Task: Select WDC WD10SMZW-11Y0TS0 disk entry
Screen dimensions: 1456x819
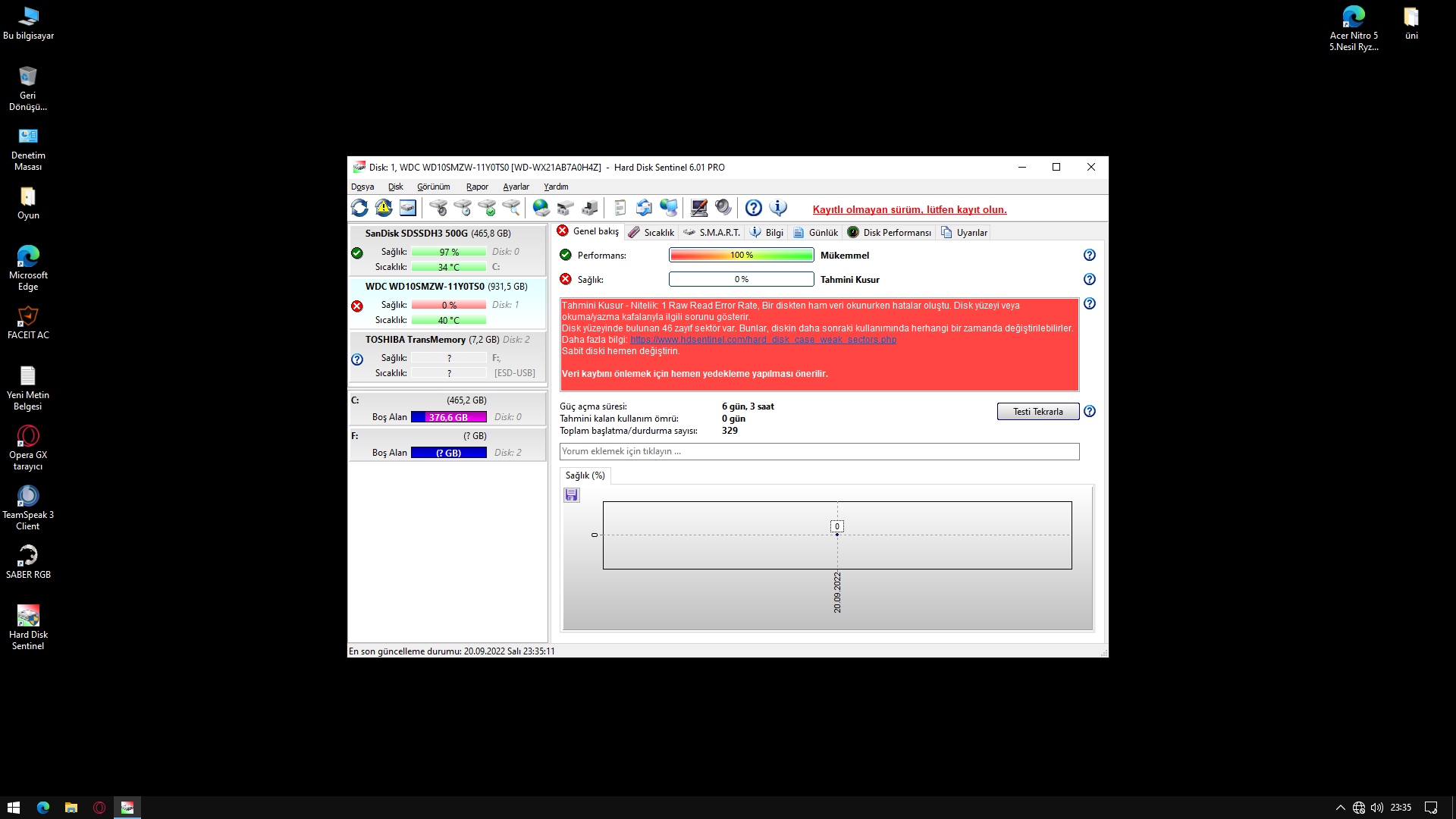Action: (x=447, y=303)
